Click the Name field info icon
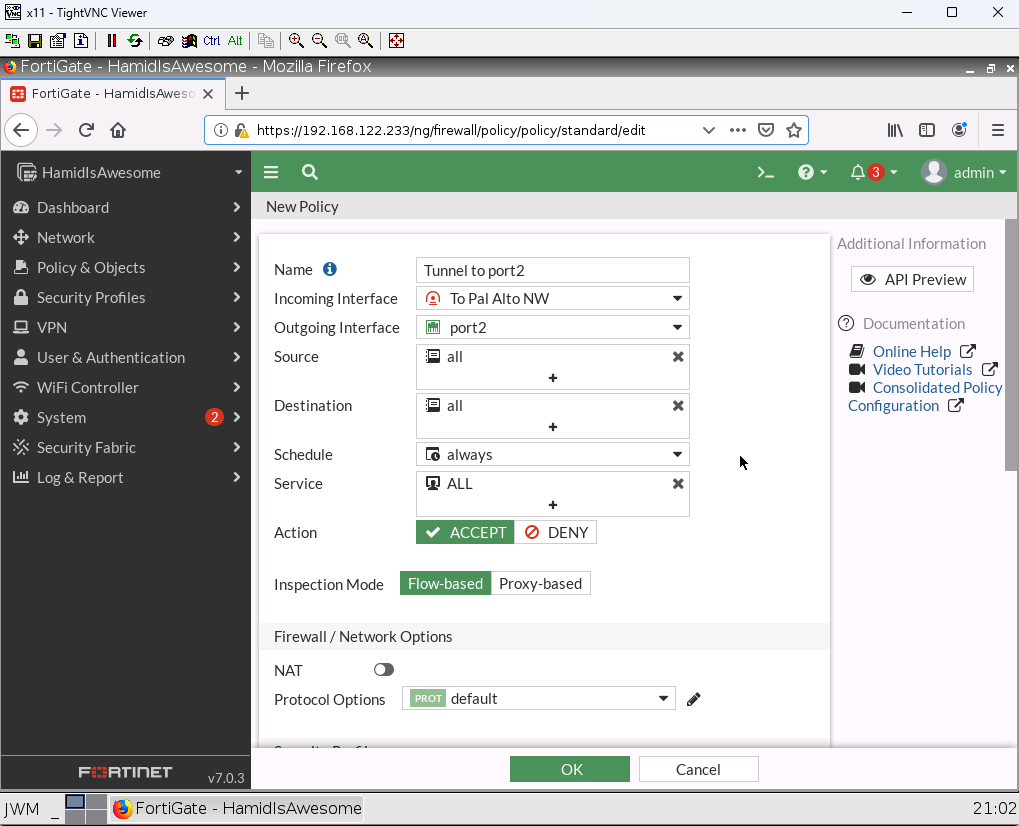1019x826 pixels. [x=330, y=269]
